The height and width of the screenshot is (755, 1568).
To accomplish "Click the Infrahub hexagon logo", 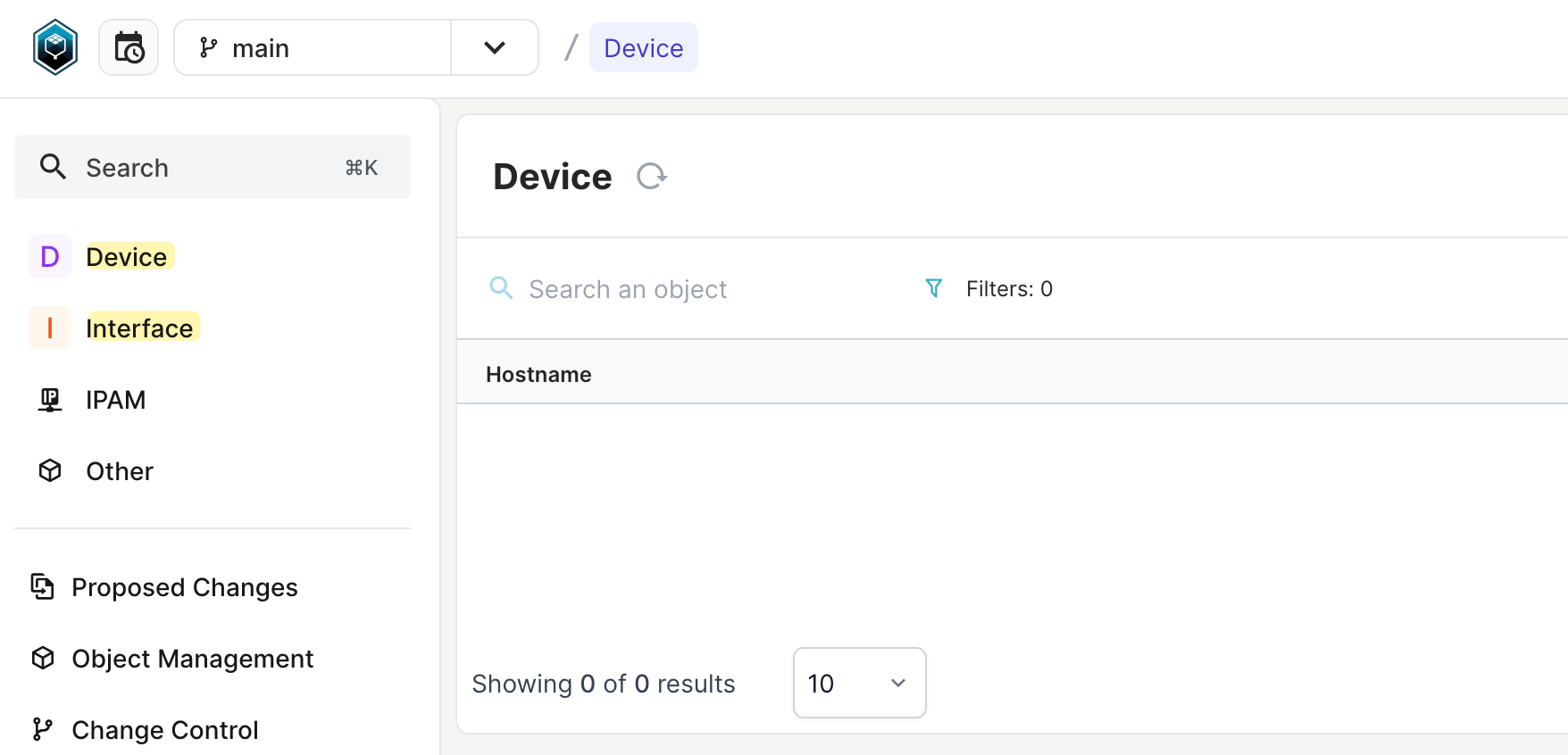I will 55,47.
